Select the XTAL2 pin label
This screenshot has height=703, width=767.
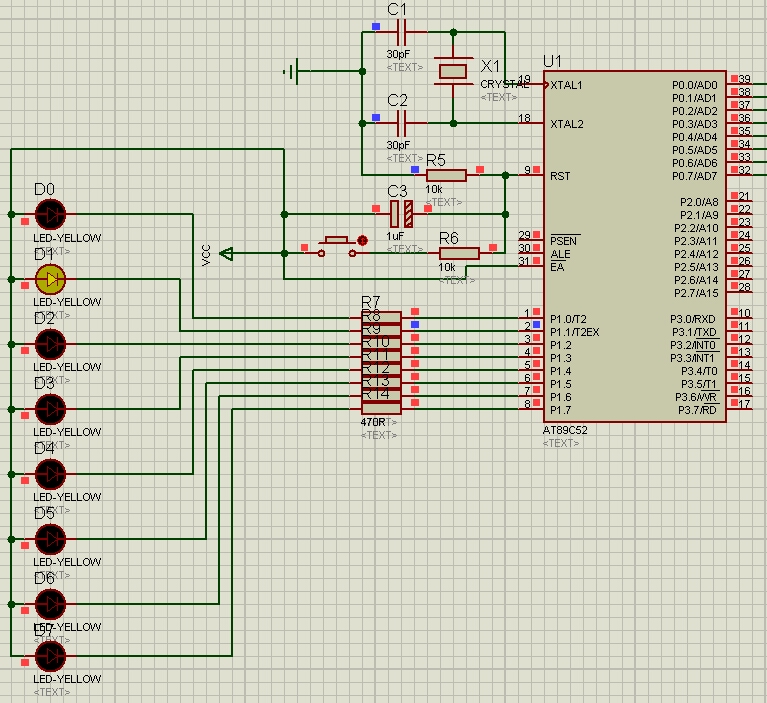click(566, 124)
